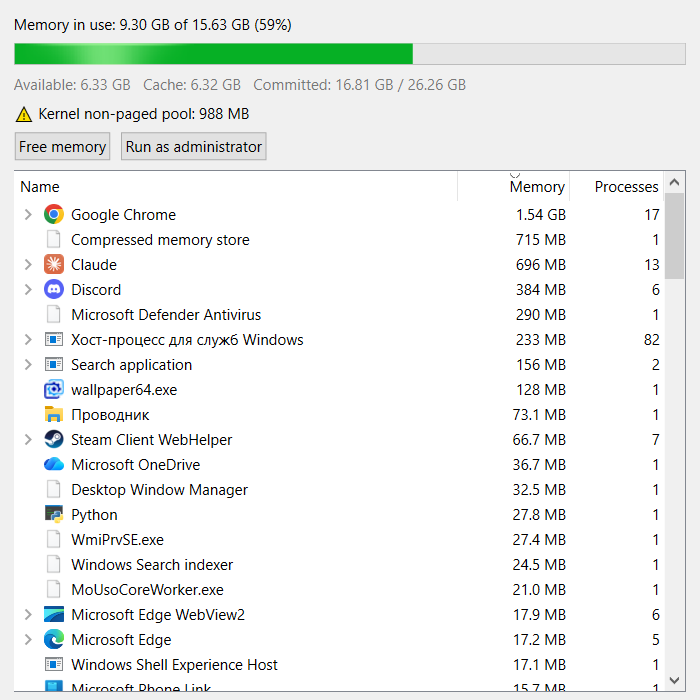
Task: Click the Хост-процесс для служб Windows icon
Action: 54,340
